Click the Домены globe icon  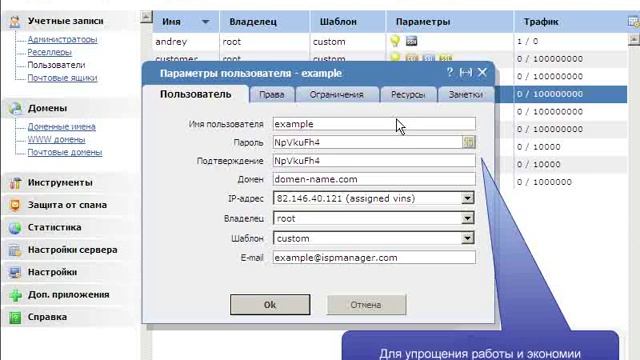pos(15,108)
